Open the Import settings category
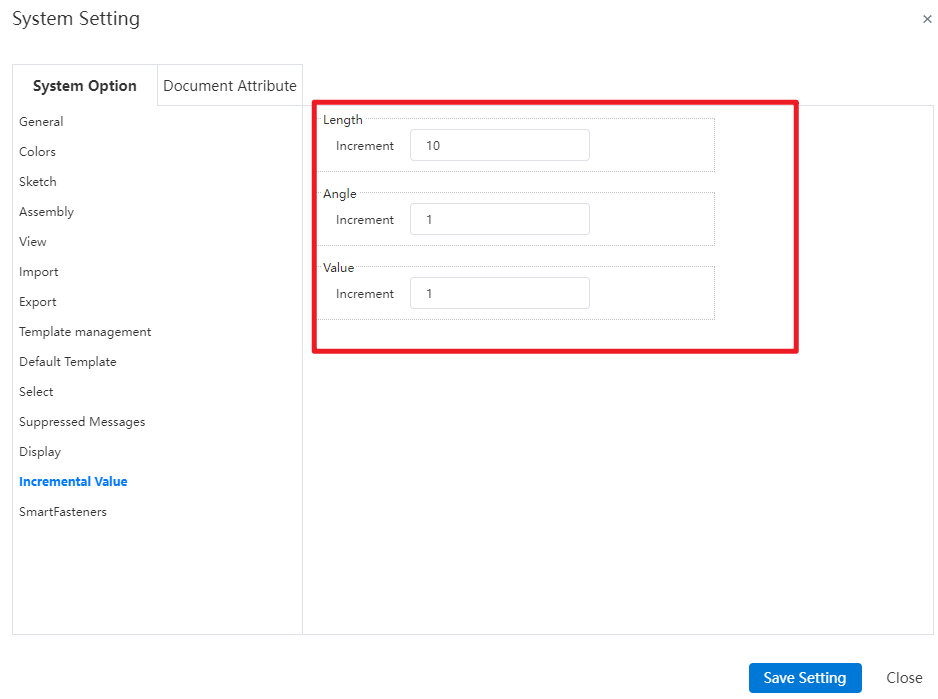 coord(39,272)
